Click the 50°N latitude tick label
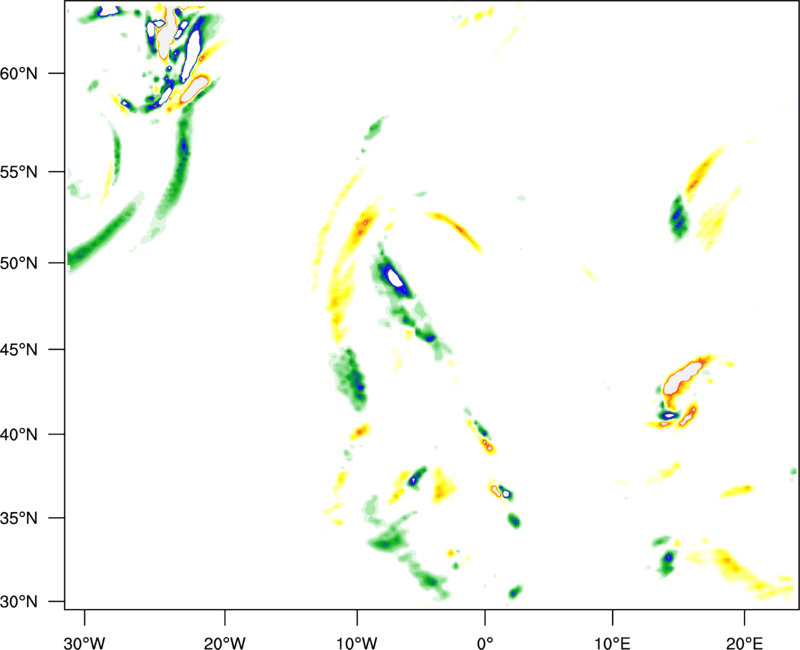 (x=19, y=263)
